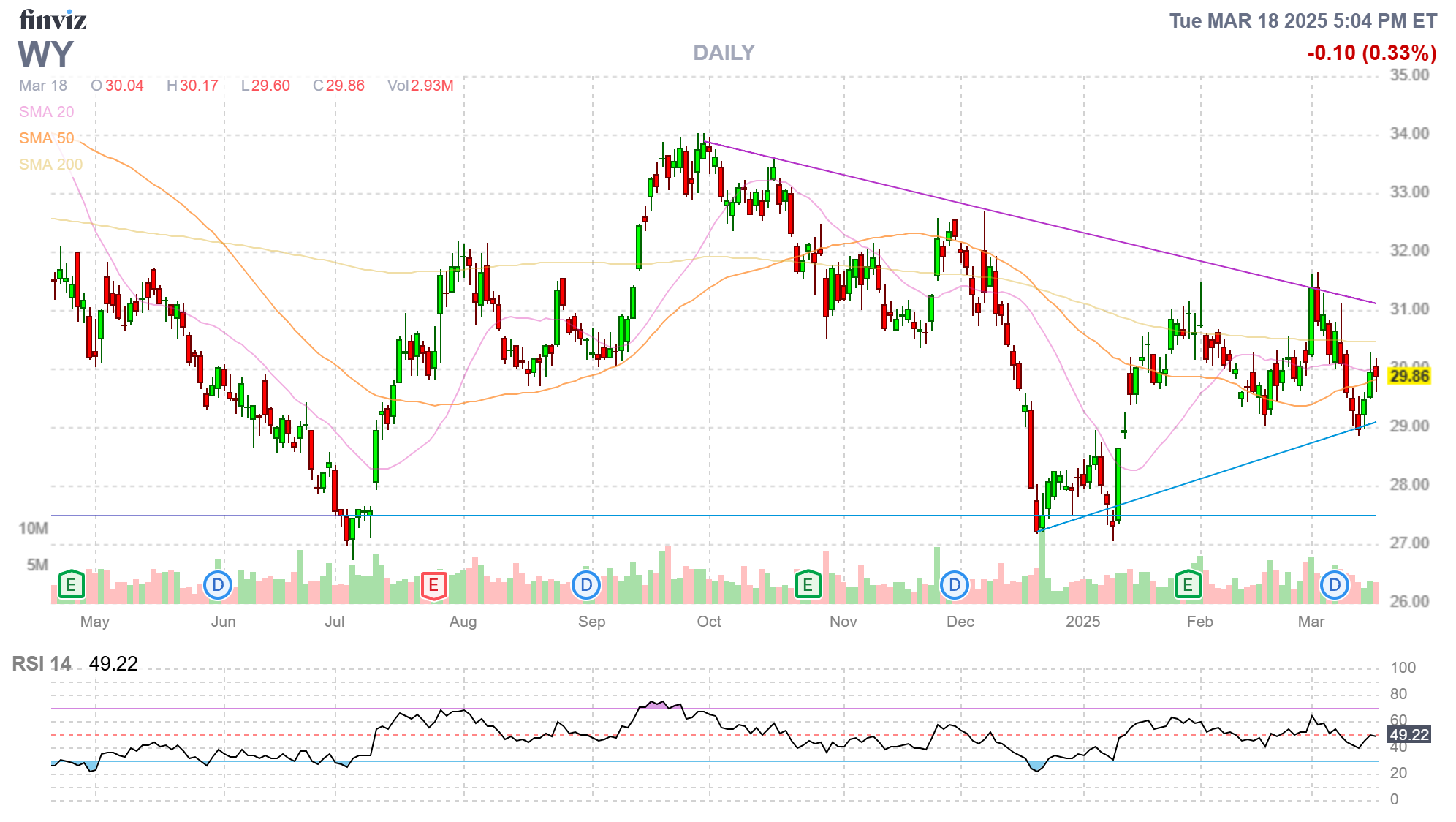Click the finviz logo
Viewport: 1456px width, 822px height.
click(53, 20)
